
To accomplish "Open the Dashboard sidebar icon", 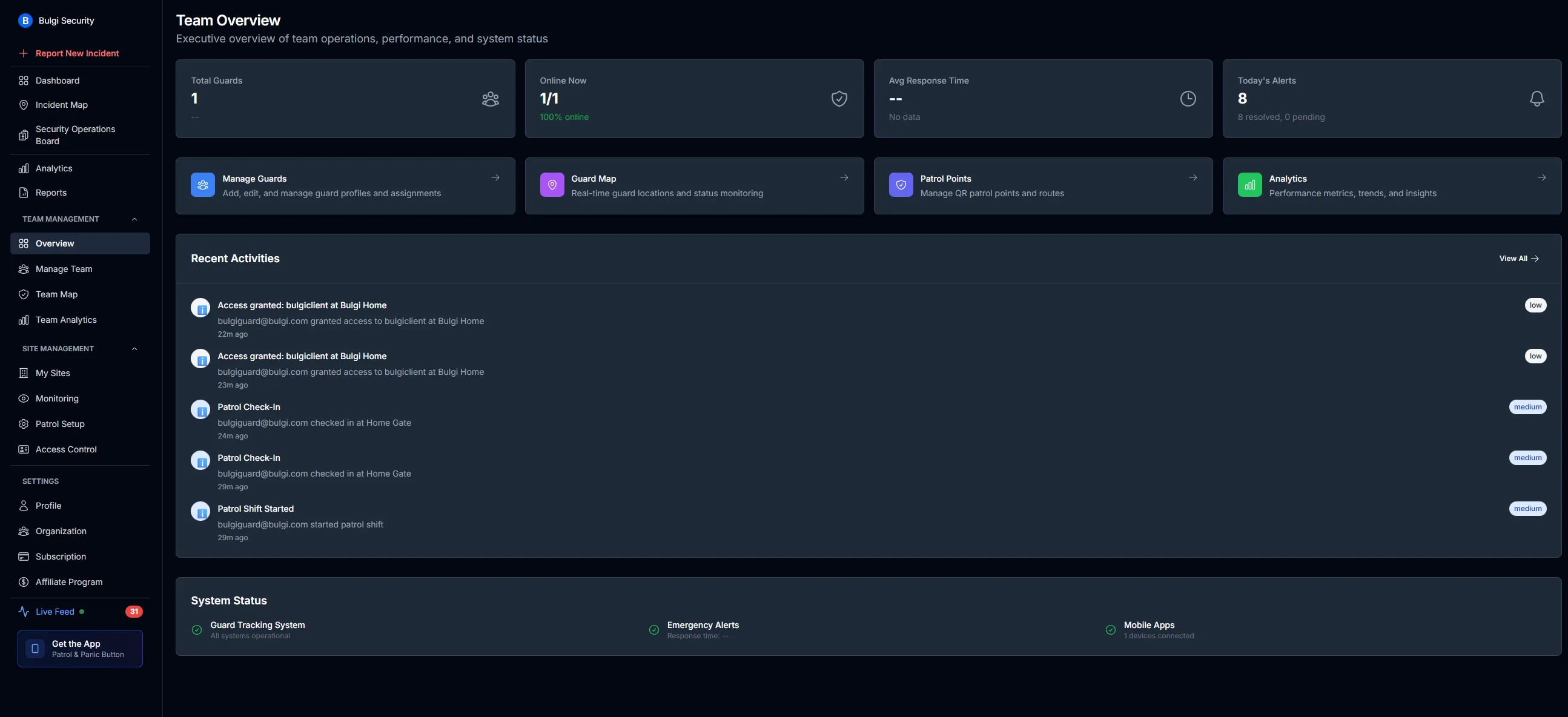I will click(x=23, y=80).
